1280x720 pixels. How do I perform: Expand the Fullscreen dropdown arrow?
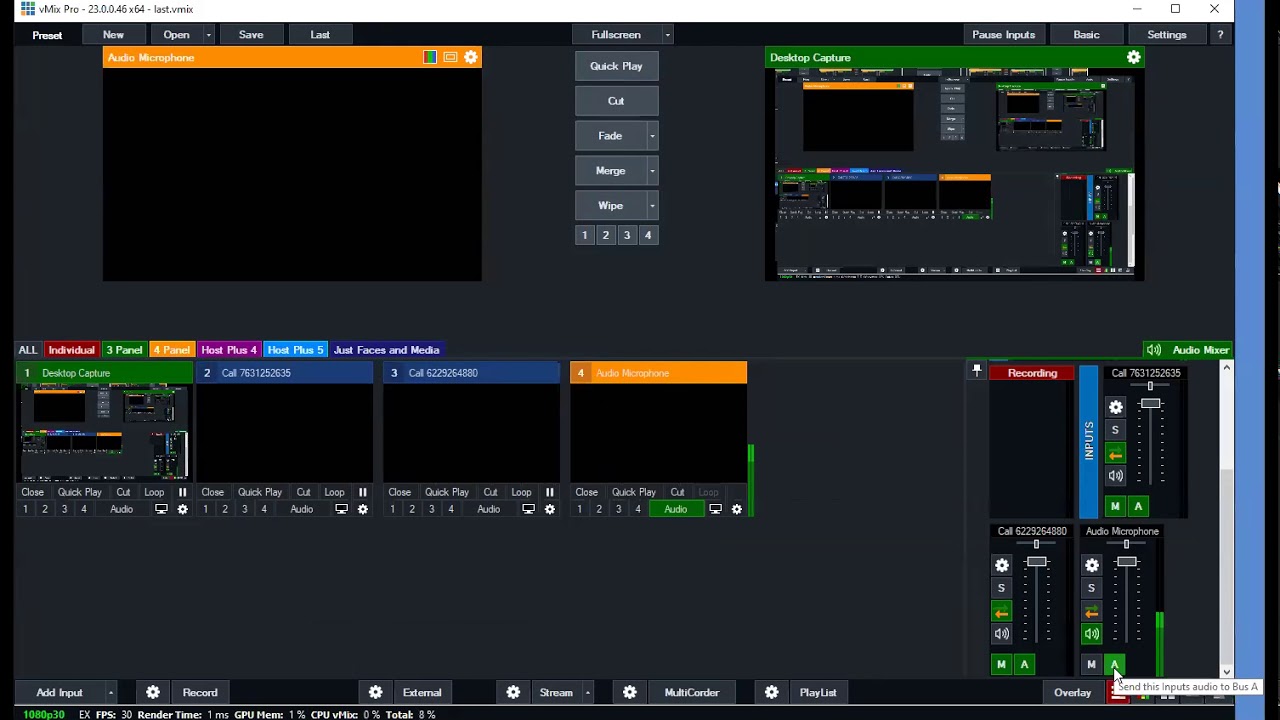pyautogui.click(x=667, y=35)
